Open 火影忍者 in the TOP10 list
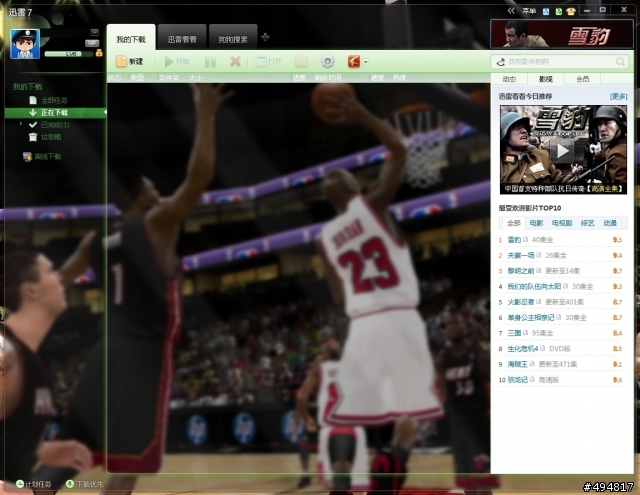 [521, 302]
